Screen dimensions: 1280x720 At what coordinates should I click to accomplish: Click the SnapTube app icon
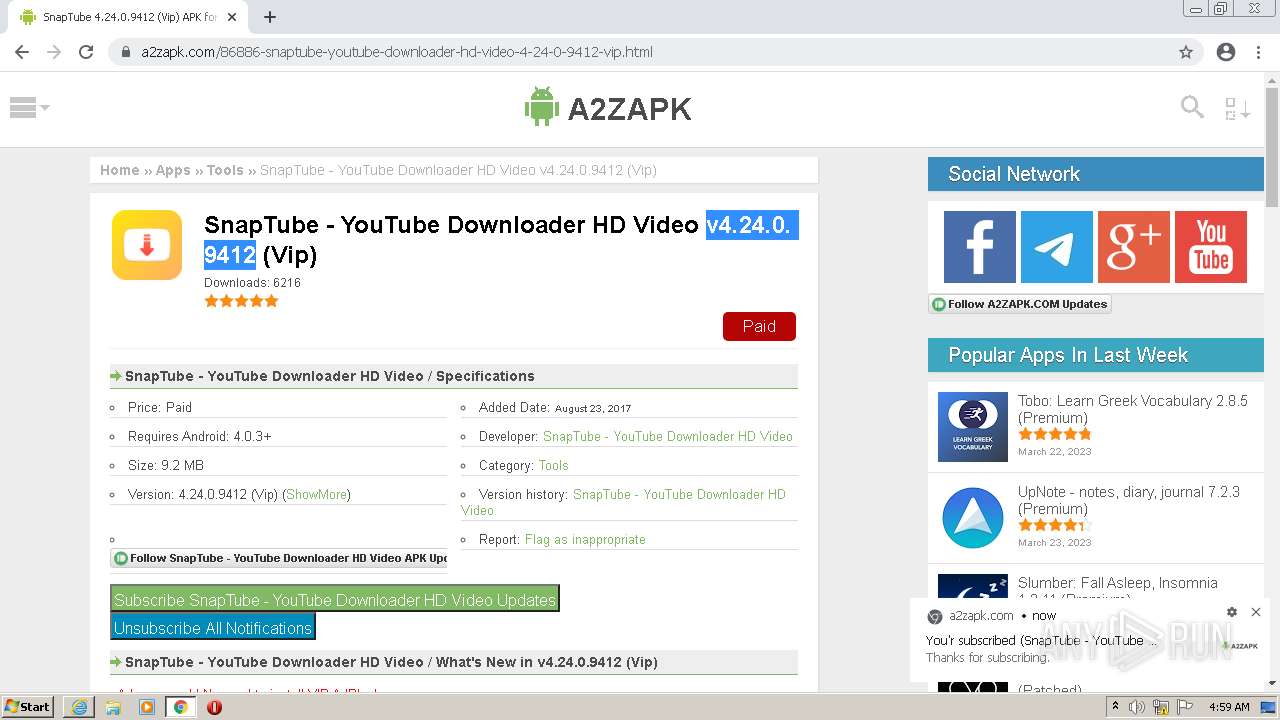147,245
